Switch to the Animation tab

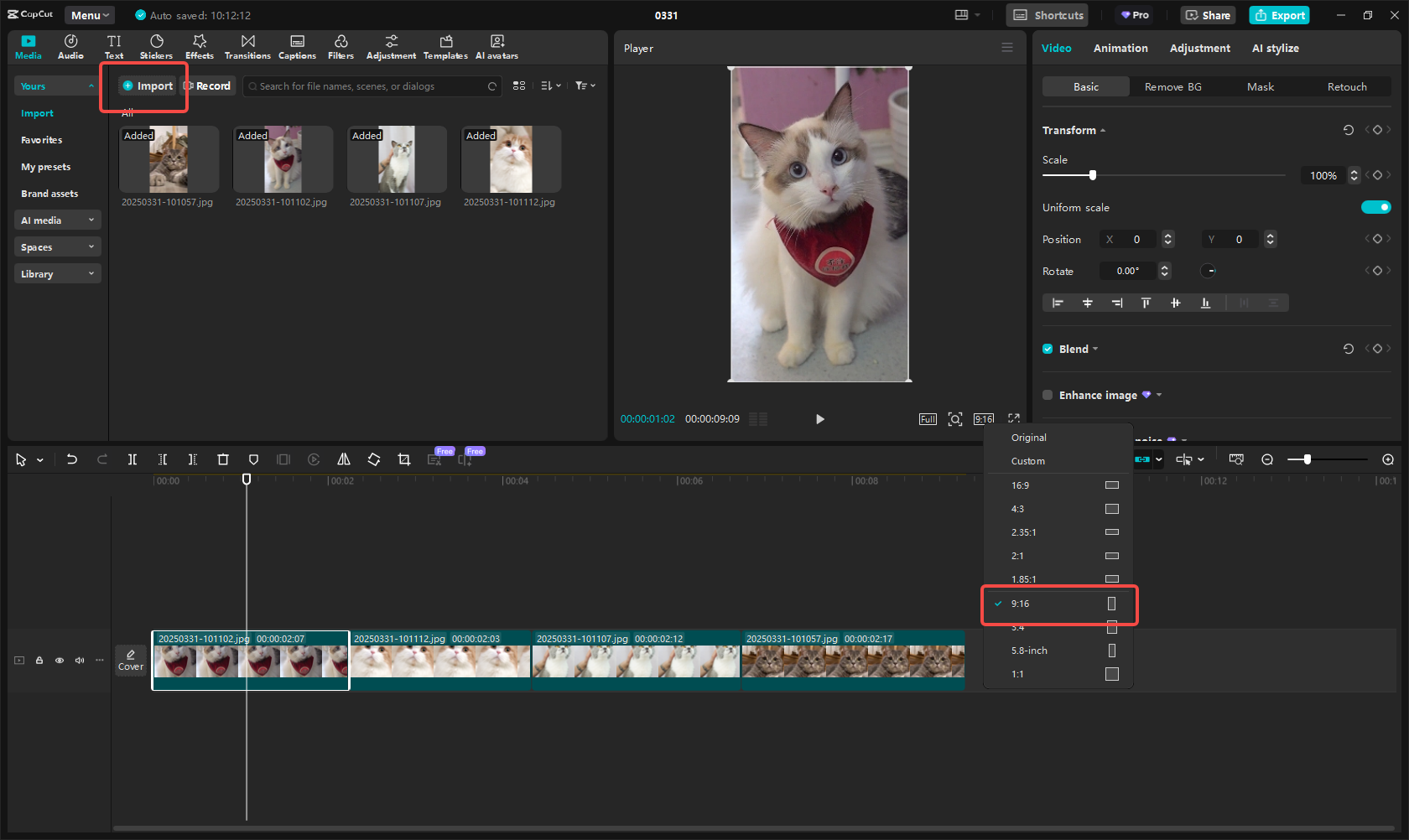tap(1120, 49)
